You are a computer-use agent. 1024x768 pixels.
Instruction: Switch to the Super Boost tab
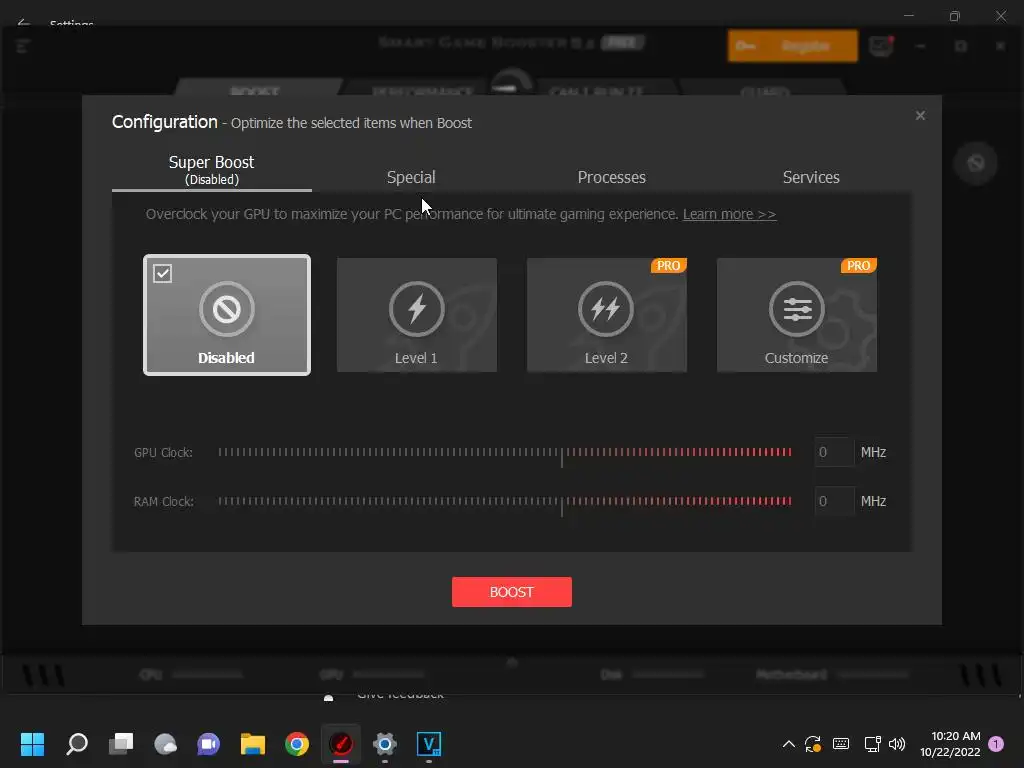click(212, 170)
